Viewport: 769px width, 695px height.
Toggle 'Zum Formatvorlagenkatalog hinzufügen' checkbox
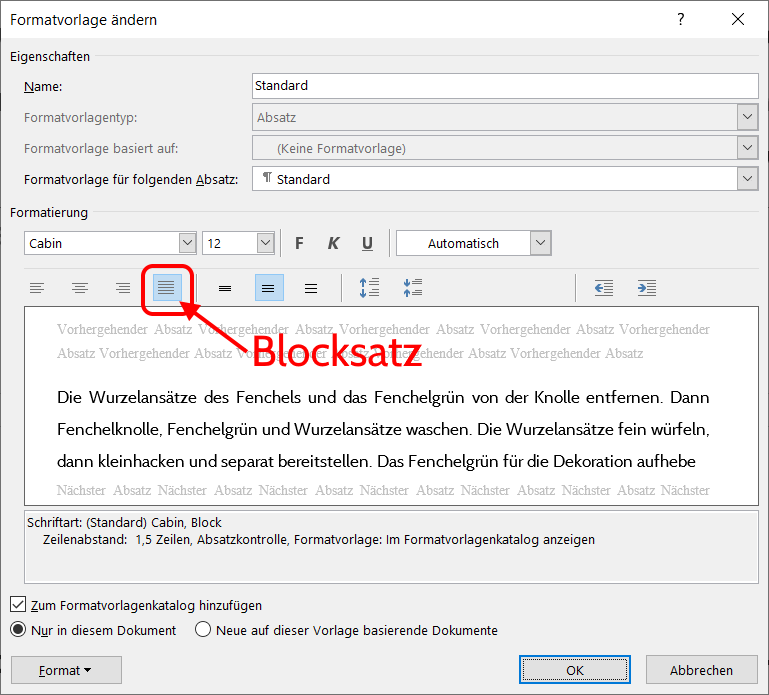(18, 605)
